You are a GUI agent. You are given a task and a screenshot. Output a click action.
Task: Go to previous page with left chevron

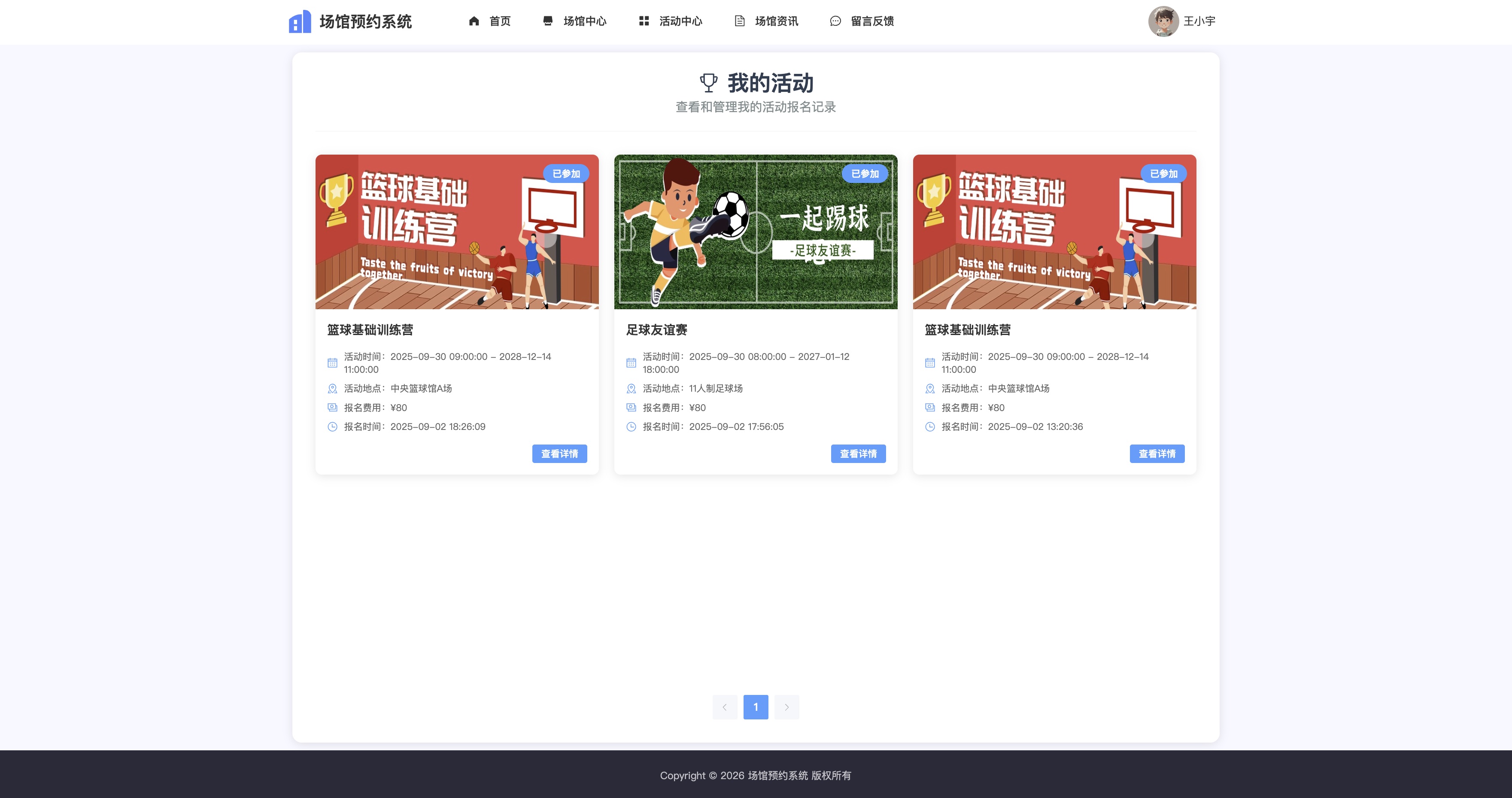pos(725,707)
